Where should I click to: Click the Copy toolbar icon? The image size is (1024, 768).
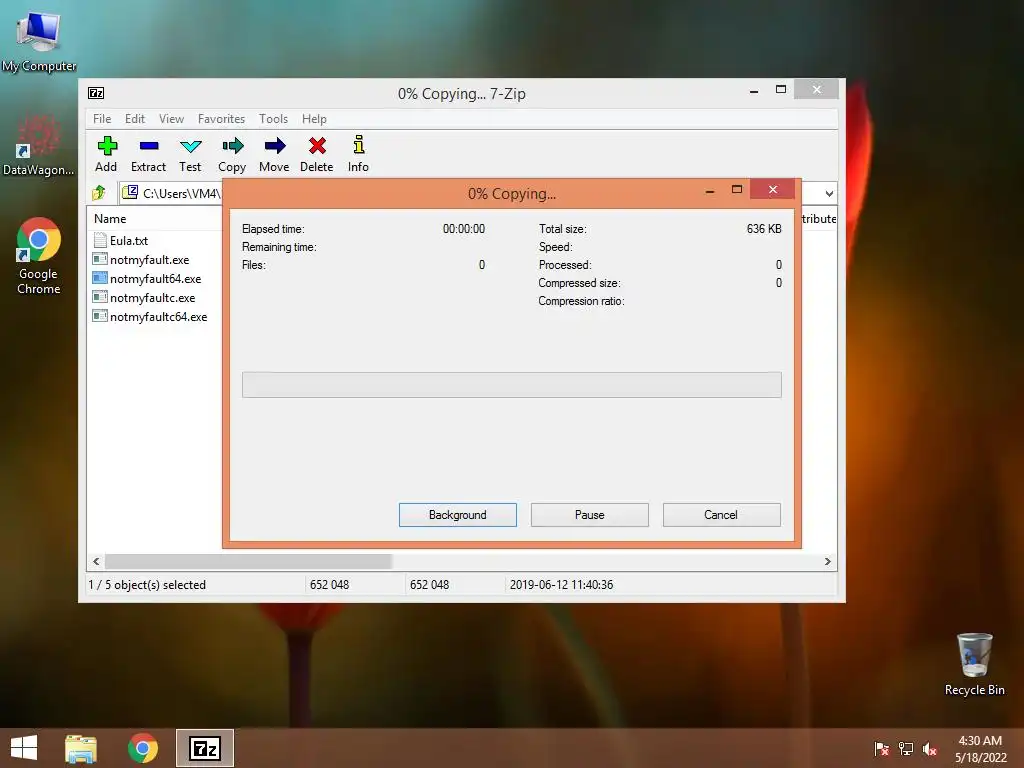click(232, 146)
